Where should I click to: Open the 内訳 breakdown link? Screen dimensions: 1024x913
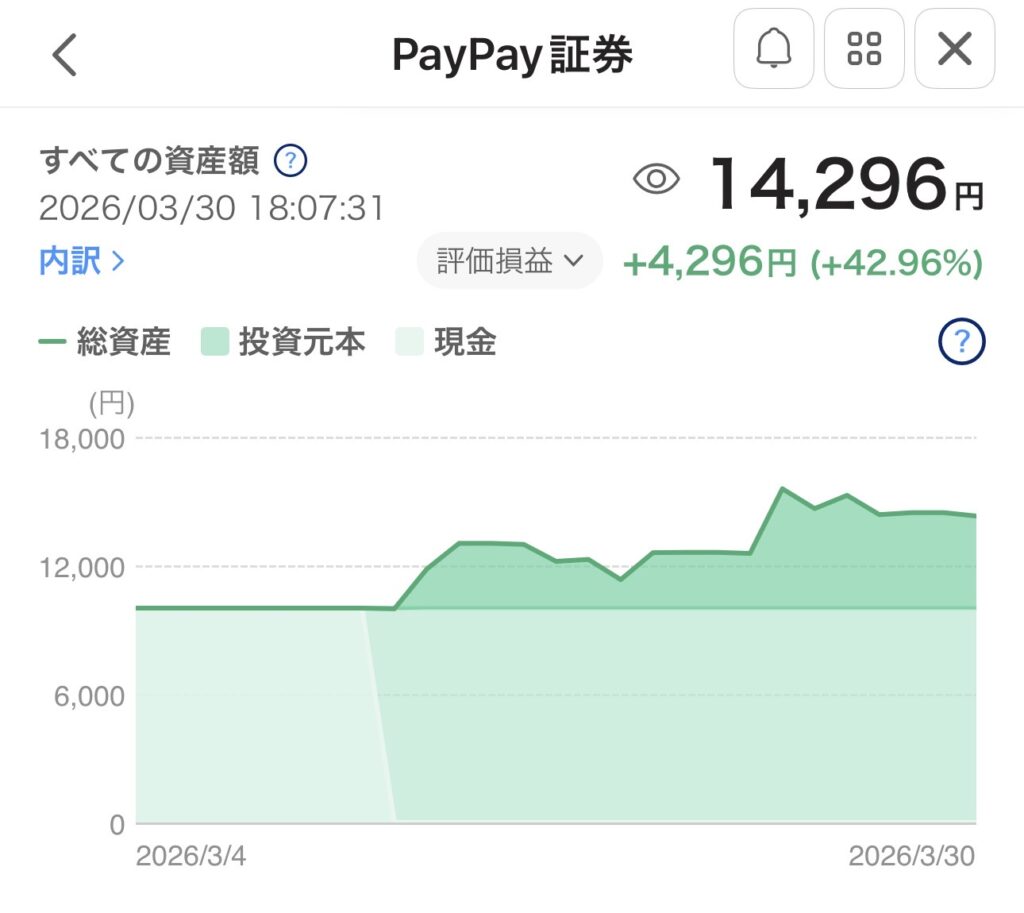point(82,262)
